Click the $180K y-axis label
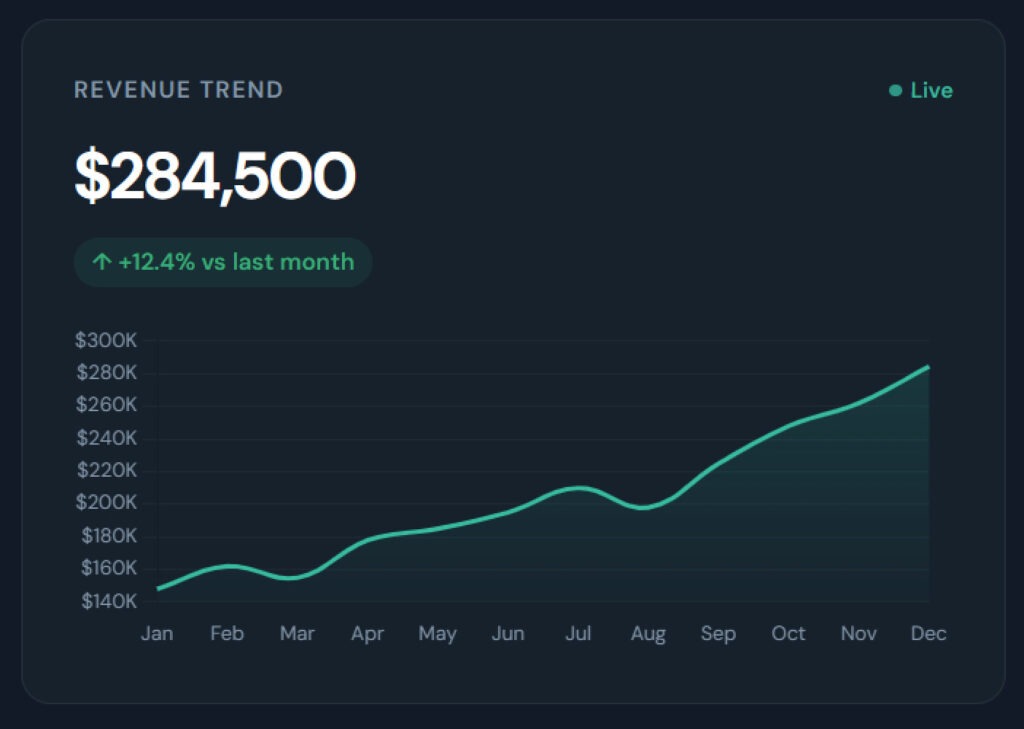The height and width of the screenshot is (729, 1024). 109,536
